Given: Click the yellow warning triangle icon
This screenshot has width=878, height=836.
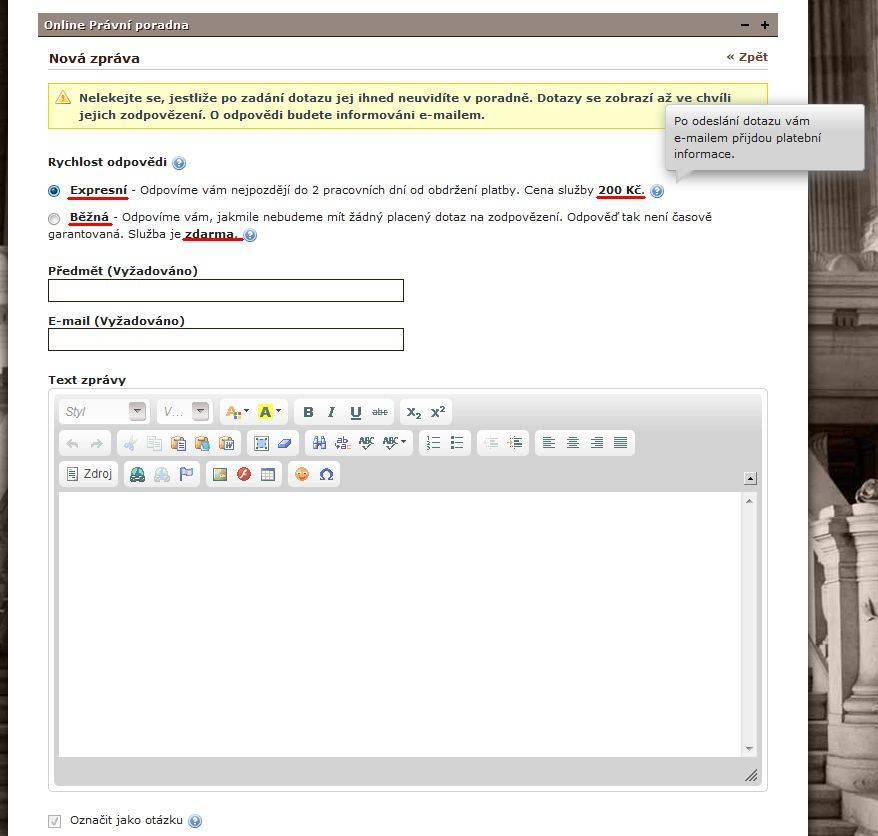Looking at the screenshot, I should coord(63,97).
